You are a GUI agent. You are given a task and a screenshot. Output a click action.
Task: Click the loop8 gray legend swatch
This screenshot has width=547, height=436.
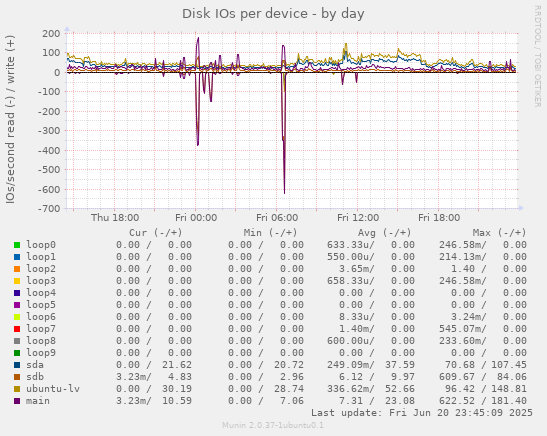tap(17, 341)
